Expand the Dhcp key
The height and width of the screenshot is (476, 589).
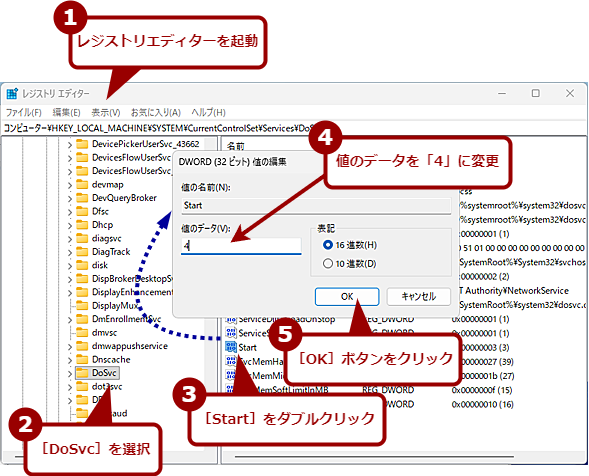pyautogui.click(x=70, y=226)
